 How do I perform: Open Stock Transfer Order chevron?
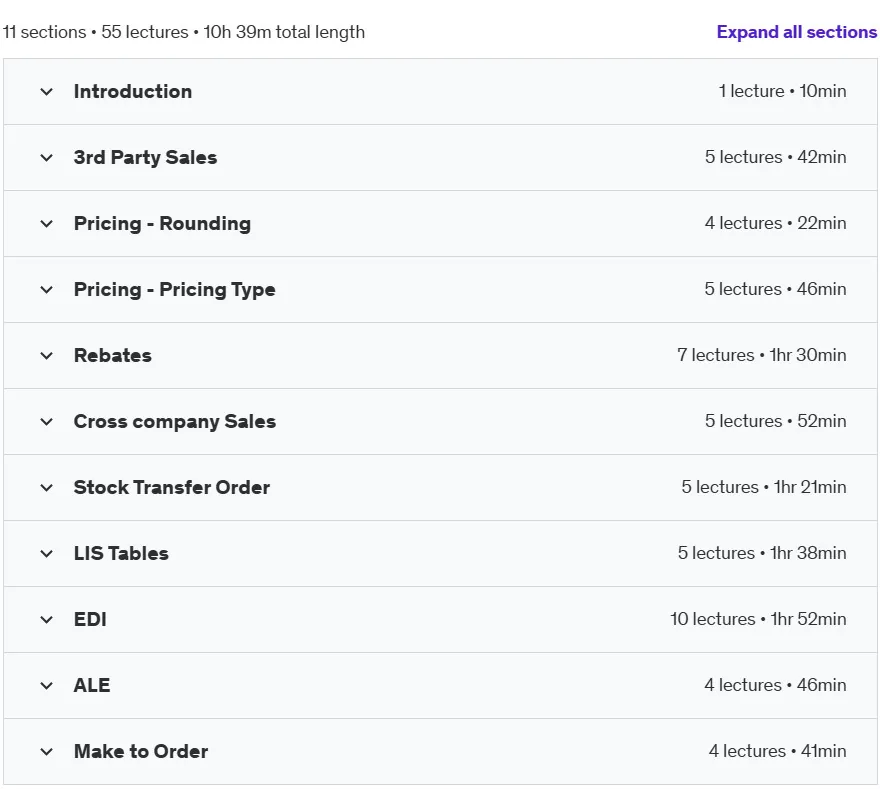point(47,487)
